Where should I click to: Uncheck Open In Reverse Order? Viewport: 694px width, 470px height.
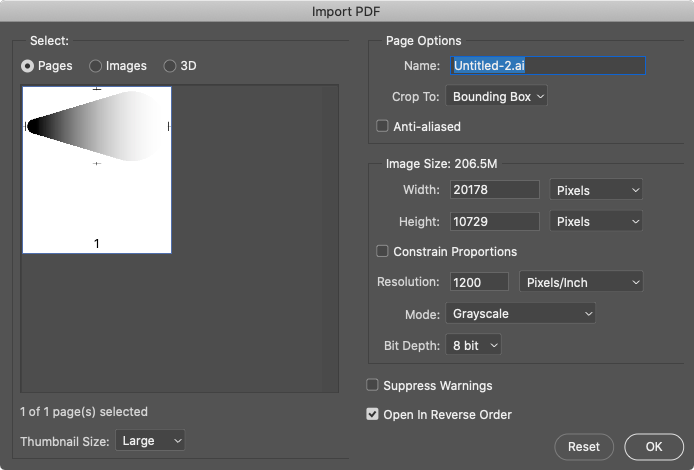coord(373,414)
